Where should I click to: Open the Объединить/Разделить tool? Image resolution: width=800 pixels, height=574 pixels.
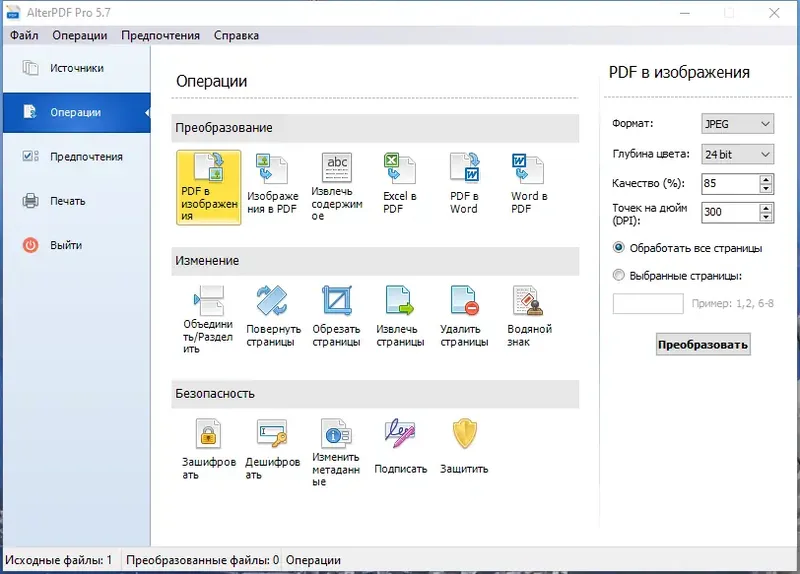click(208, 319)
